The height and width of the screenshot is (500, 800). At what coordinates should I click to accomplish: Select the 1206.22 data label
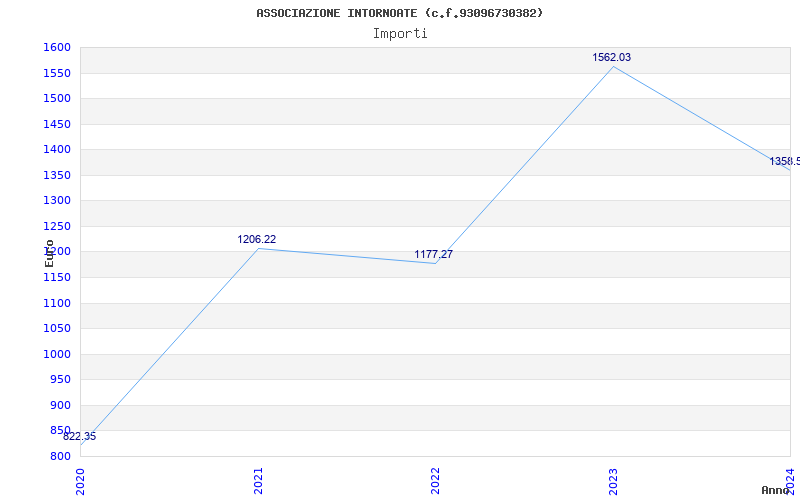pos(257,239)
